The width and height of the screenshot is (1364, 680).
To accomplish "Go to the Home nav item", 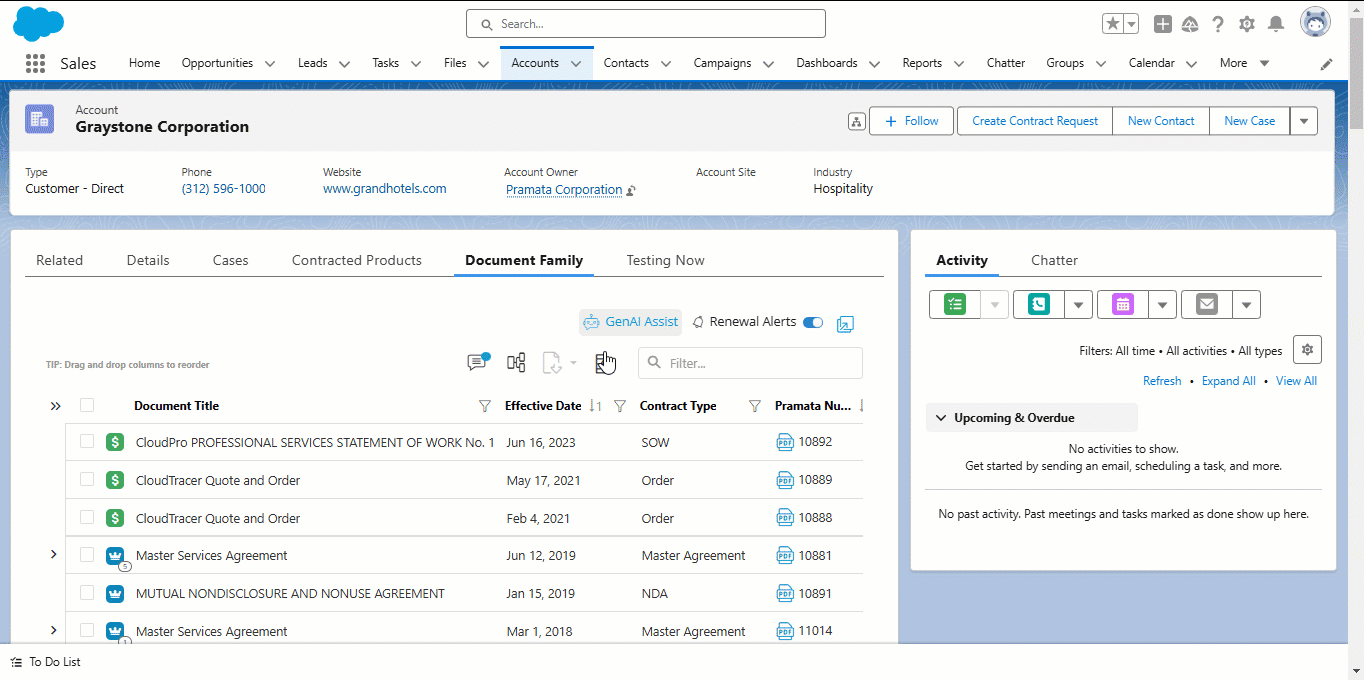I will pyautogui.click(x=144, y=63).
